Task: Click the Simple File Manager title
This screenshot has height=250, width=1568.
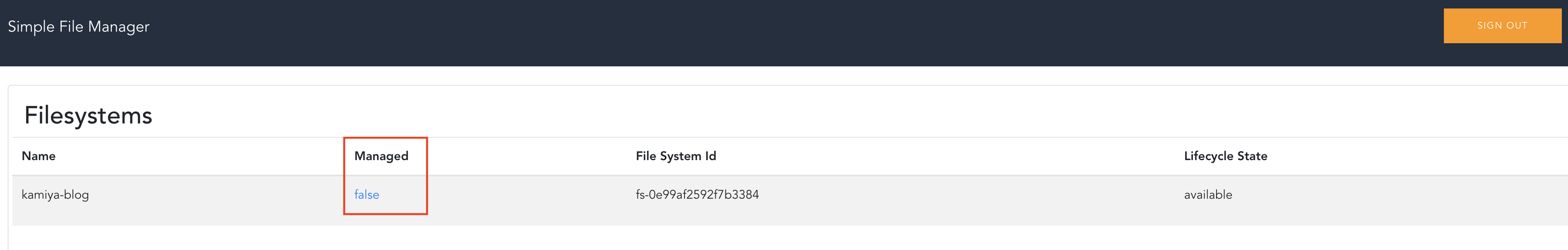Action: pos(78,26)
